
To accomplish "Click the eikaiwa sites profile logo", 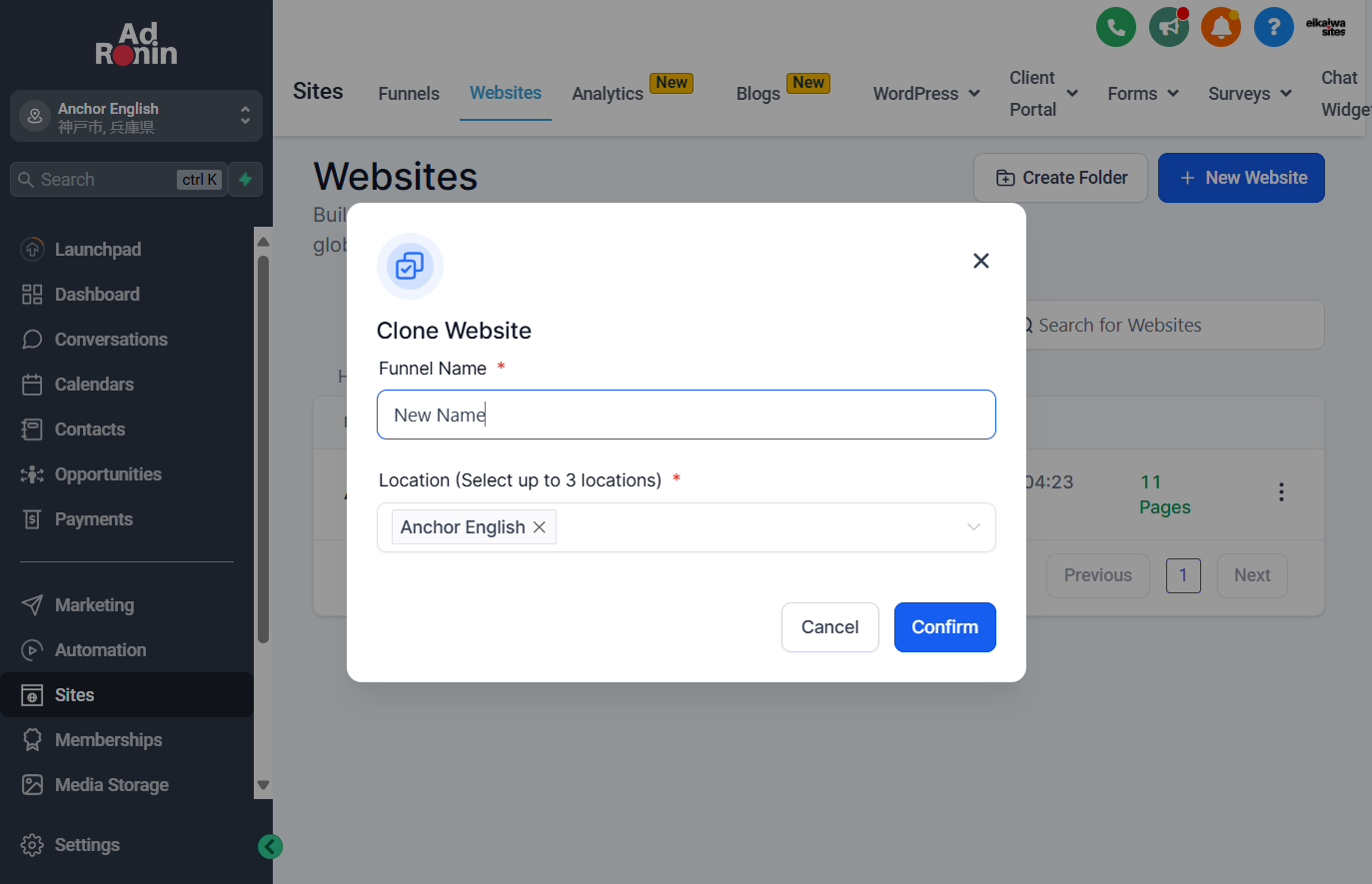I will (1326, 27).
